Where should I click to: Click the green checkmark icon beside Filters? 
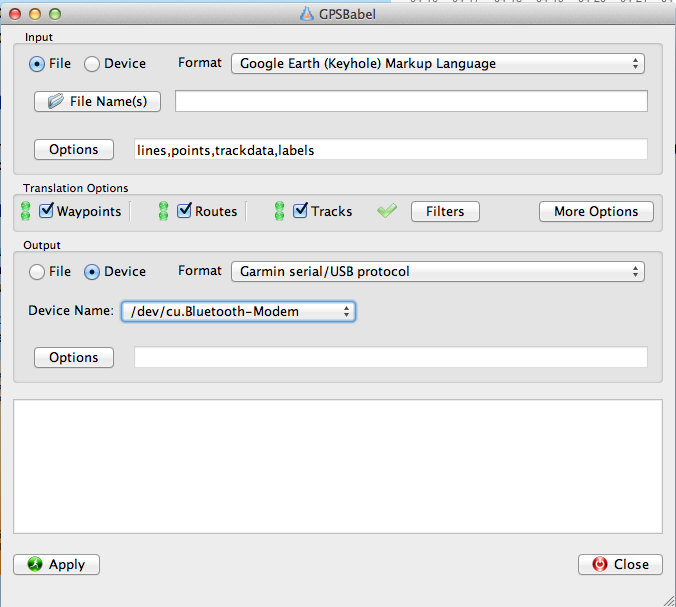[387, 210]
